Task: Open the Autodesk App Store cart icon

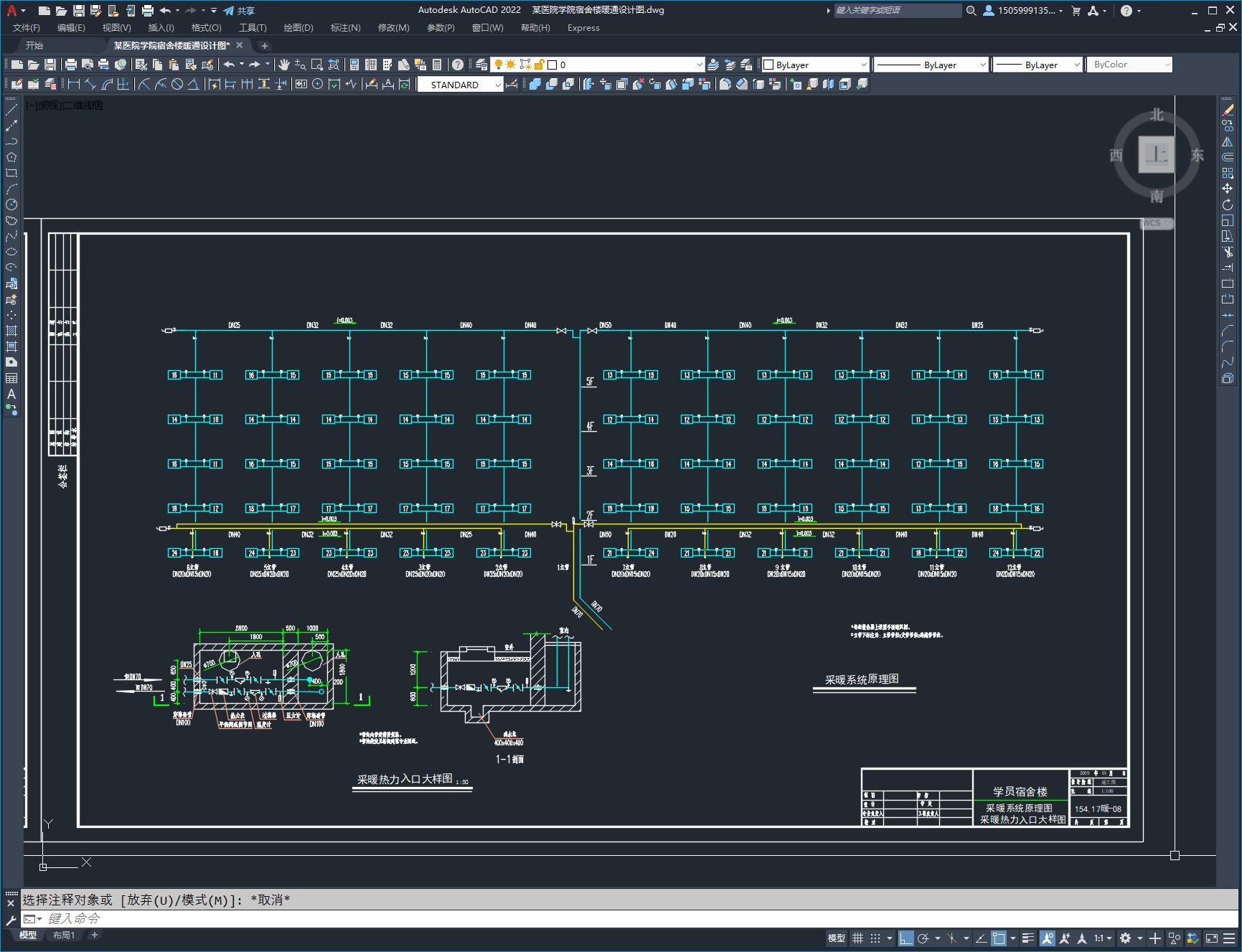Action: [x=1076, y=11]
